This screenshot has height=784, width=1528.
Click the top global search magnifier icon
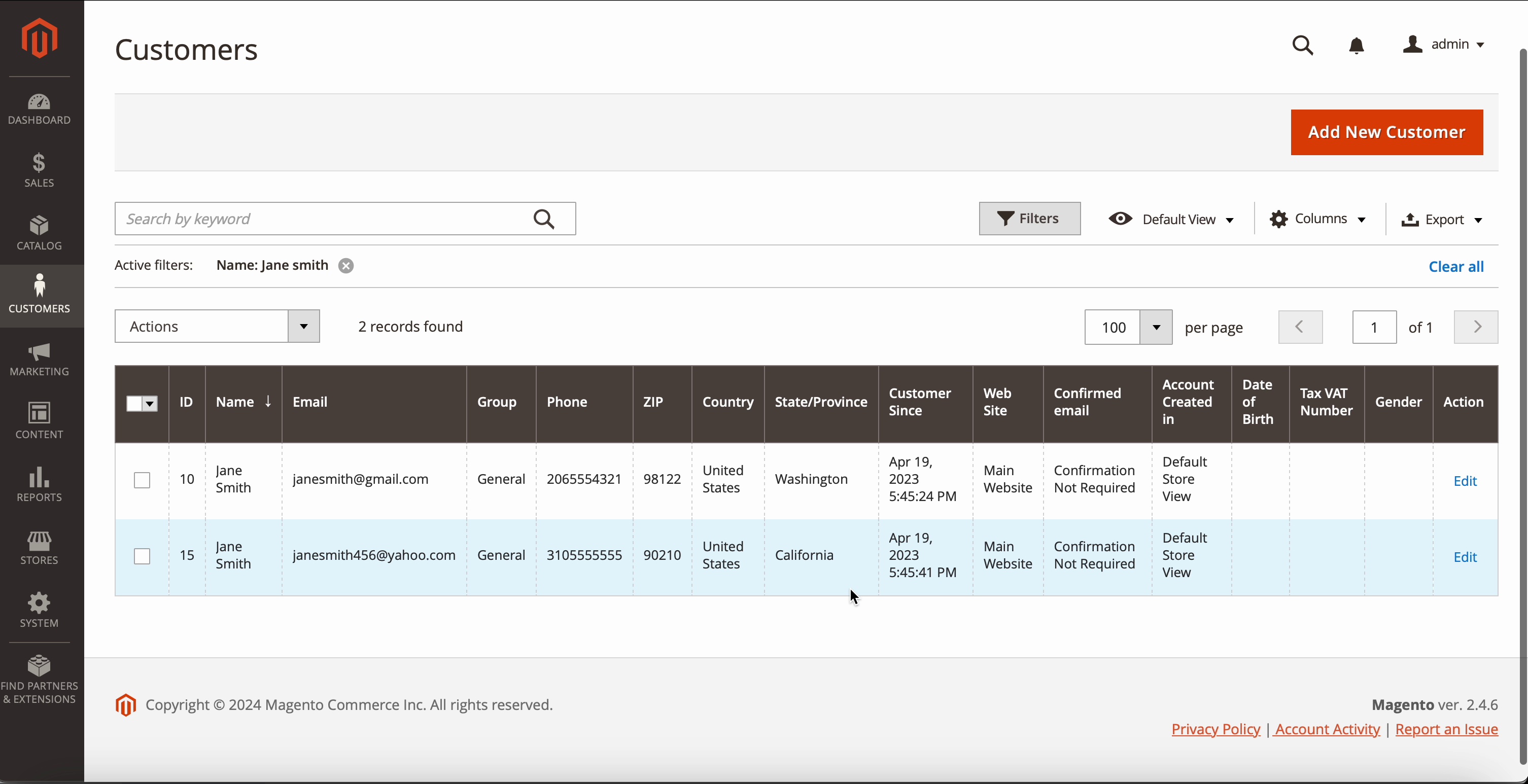(1303, 46)
